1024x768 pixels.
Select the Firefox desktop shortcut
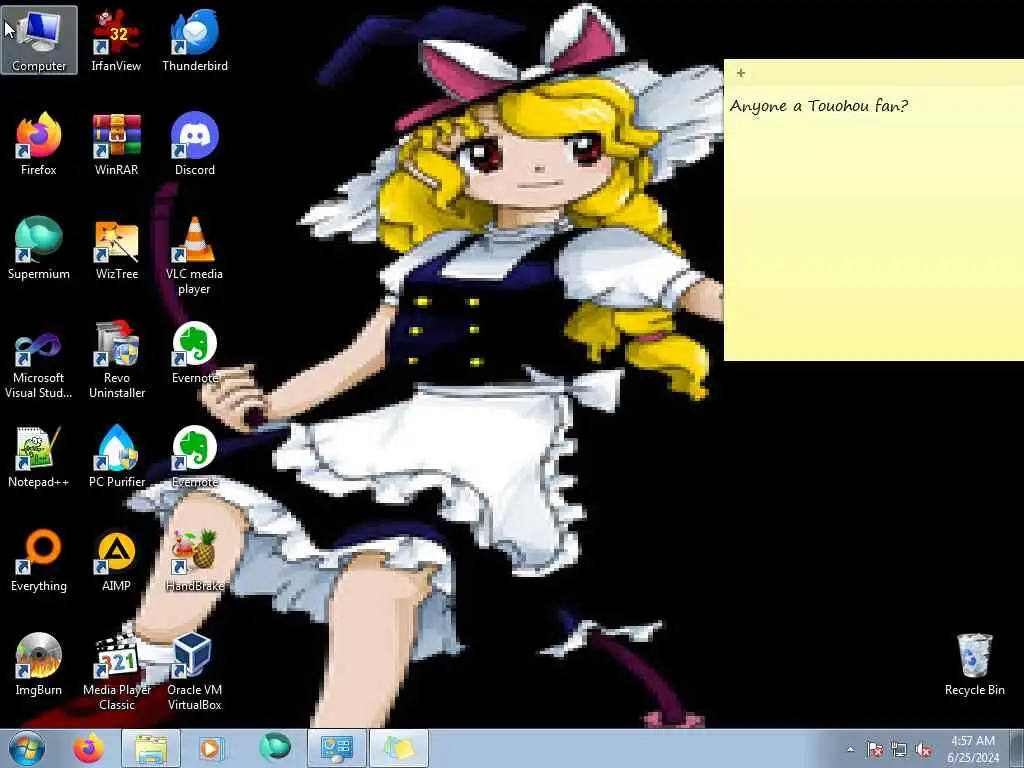[39, 144]
